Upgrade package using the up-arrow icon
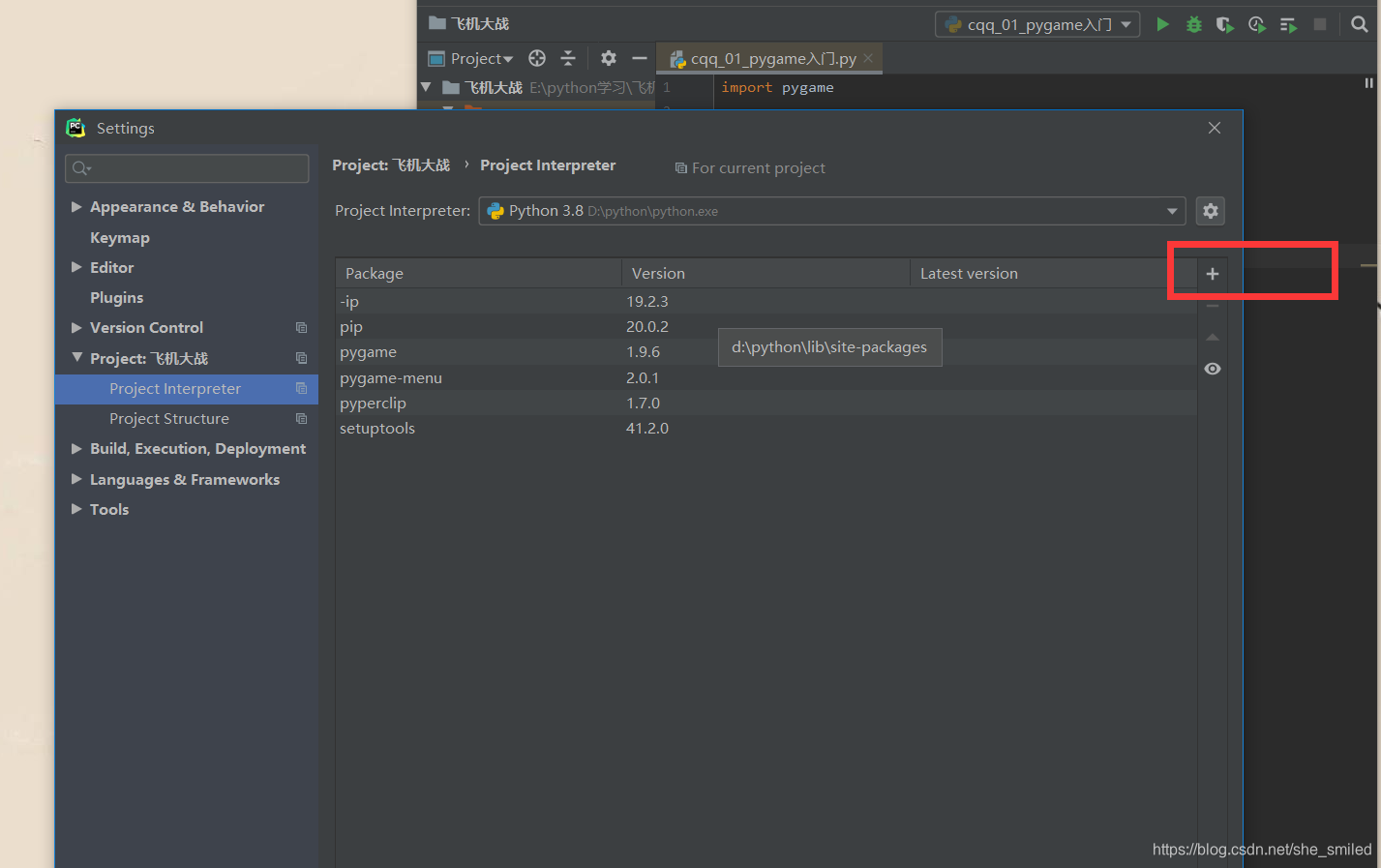Viewport: 1381px width, 868px height. click(x=1212, y=337)
